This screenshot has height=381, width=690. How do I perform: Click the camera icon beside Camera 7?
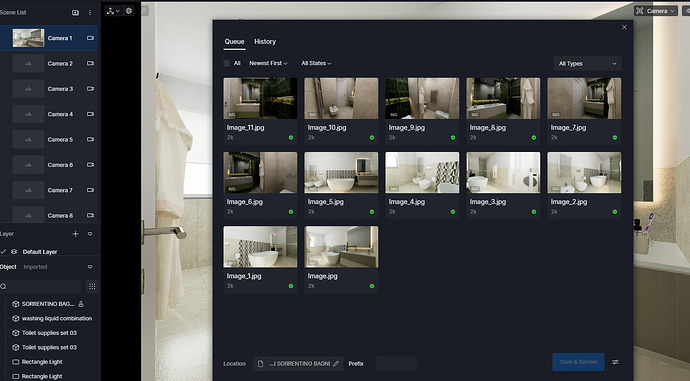(x=90, y=190)
